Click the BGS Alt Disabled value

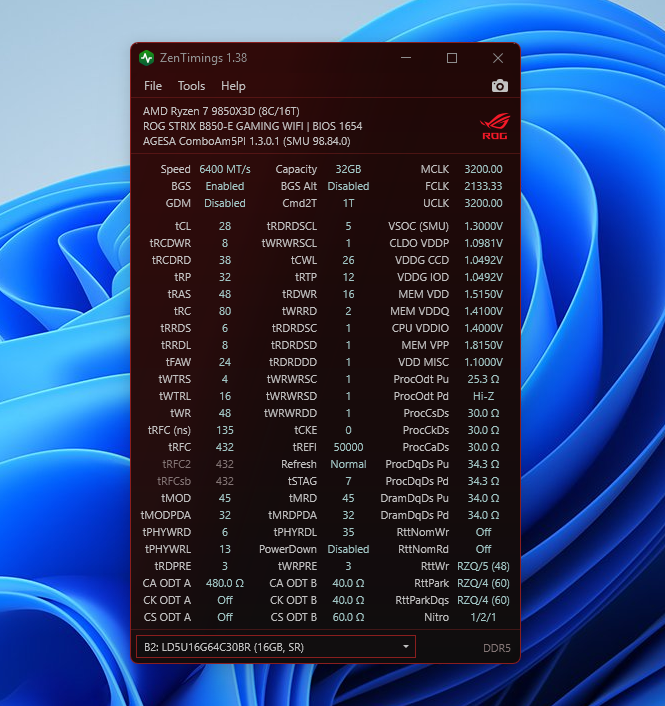coord(348,186)
